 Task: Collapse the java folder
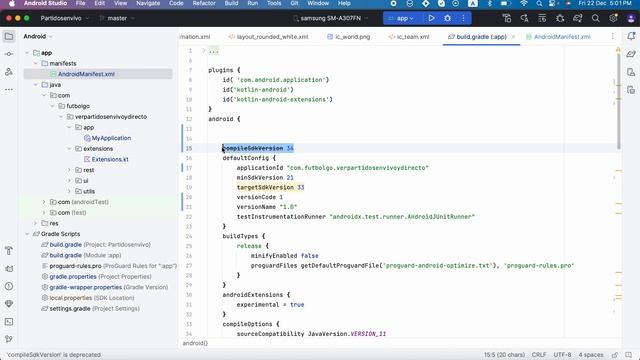pos(36,85)
